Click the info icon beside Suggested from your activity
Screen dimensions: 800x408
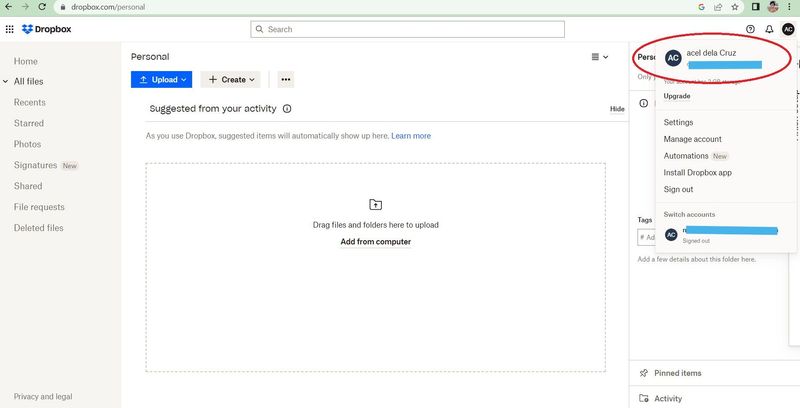pyautogui.click(x=287, y=109)
